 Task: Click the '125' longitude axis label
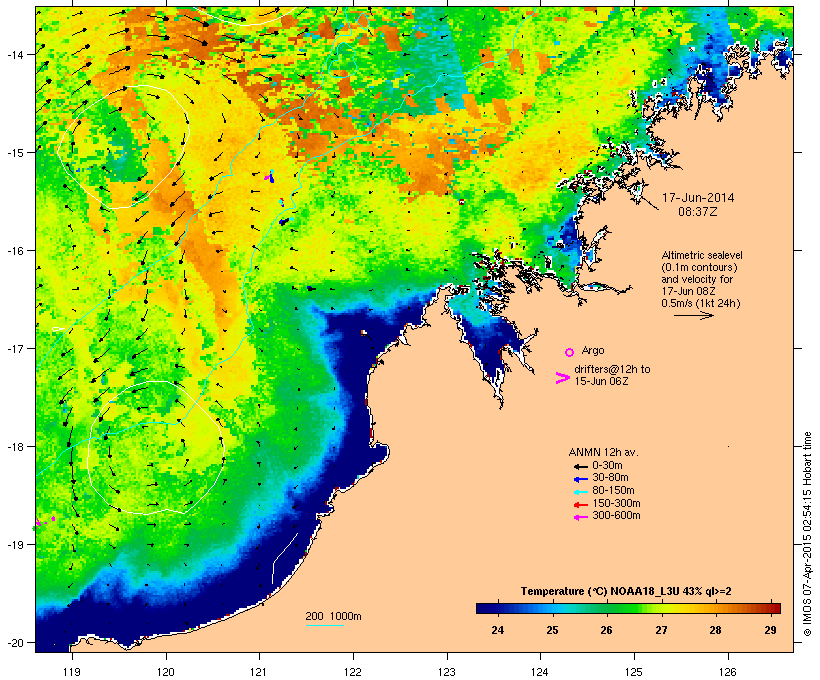pos(634,672)
